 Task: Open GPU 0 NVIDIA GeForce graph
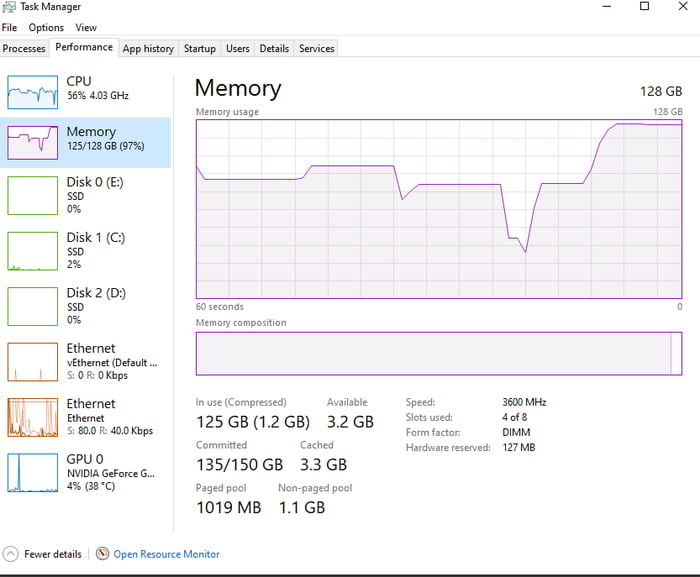point(33,472)
